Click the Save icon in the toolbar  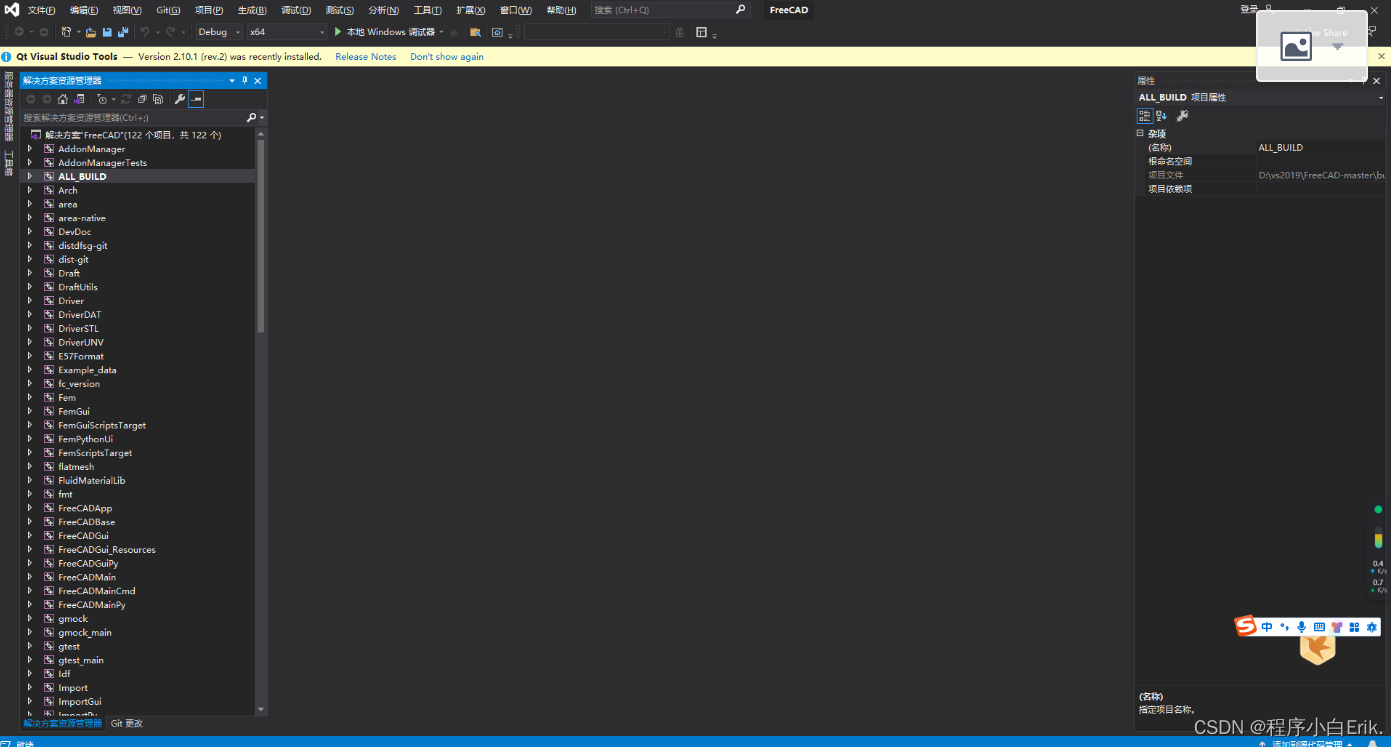tap(108, 32)
